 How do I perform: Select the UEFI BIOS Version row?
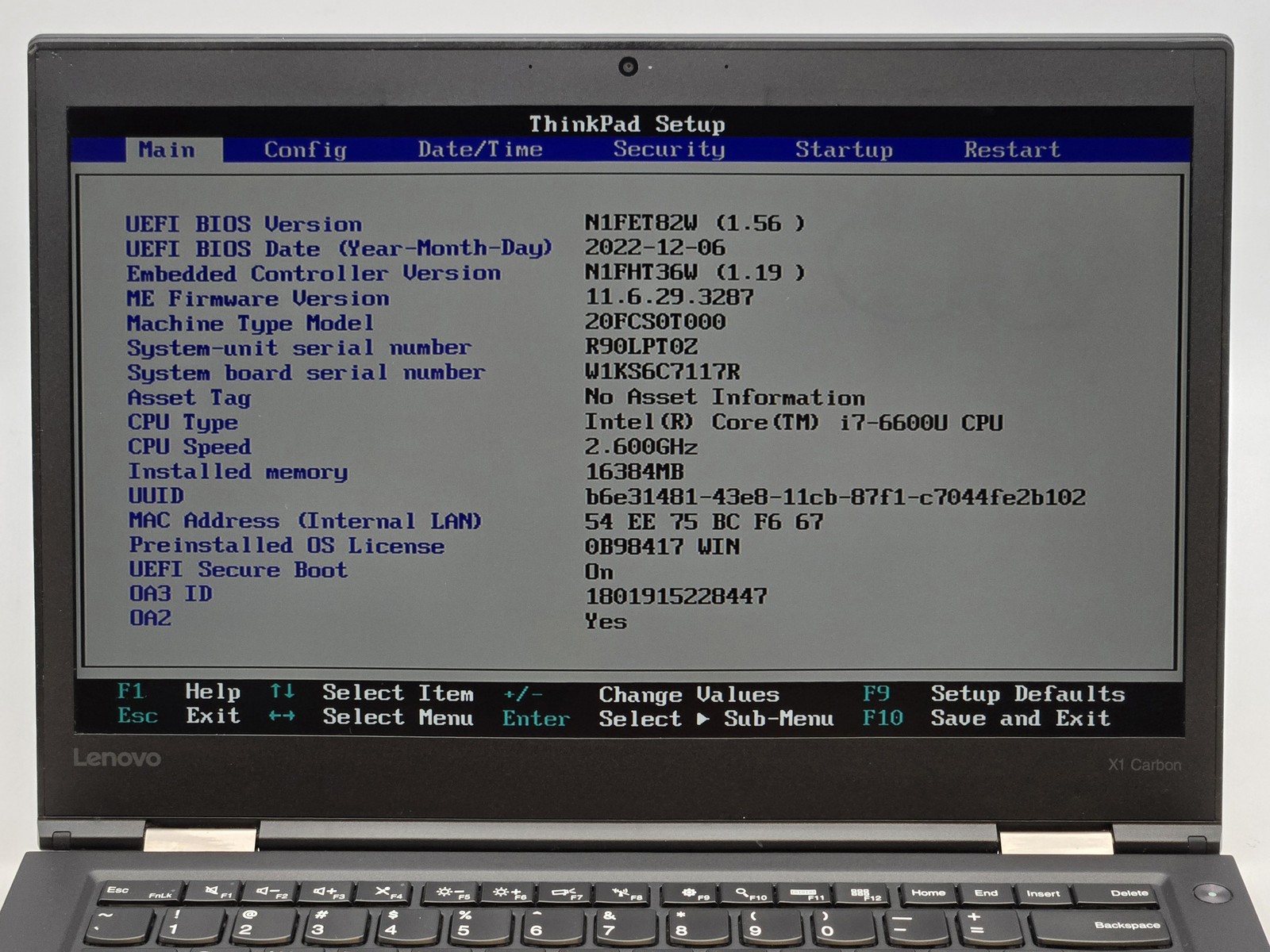(x=465, y=224)
